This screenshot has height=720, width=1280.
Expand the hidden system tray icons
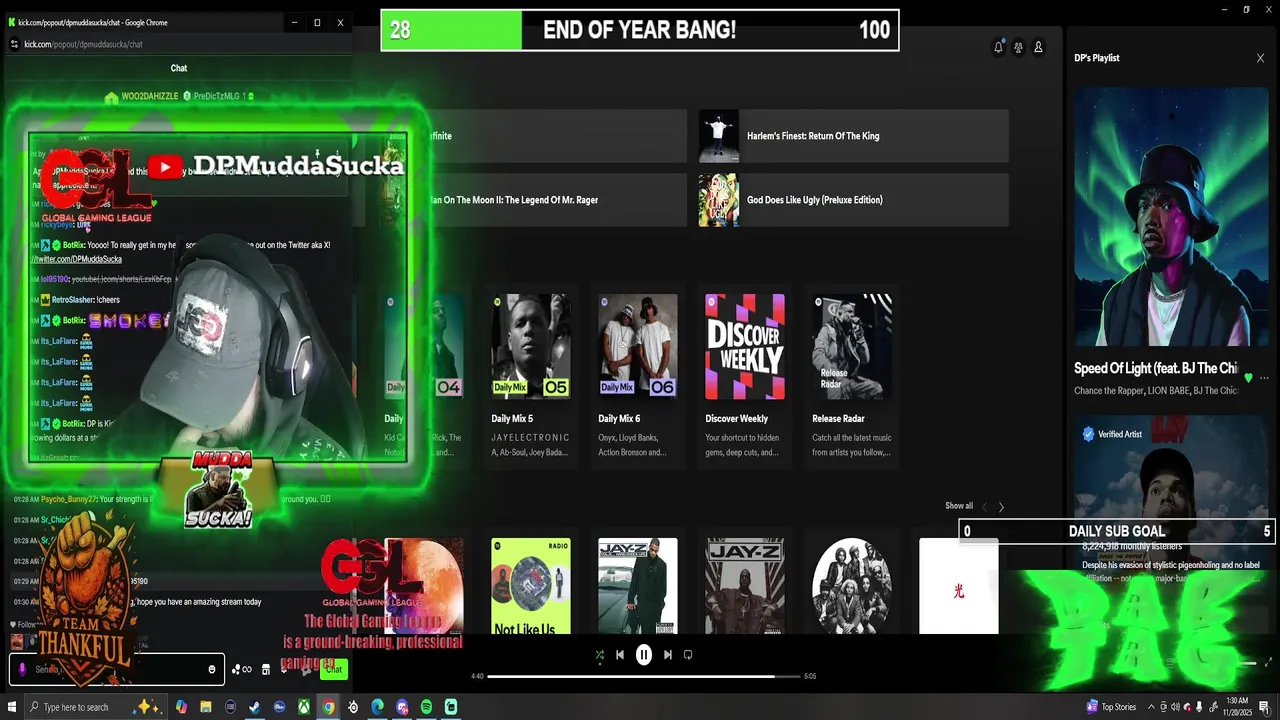[1150, 707]
